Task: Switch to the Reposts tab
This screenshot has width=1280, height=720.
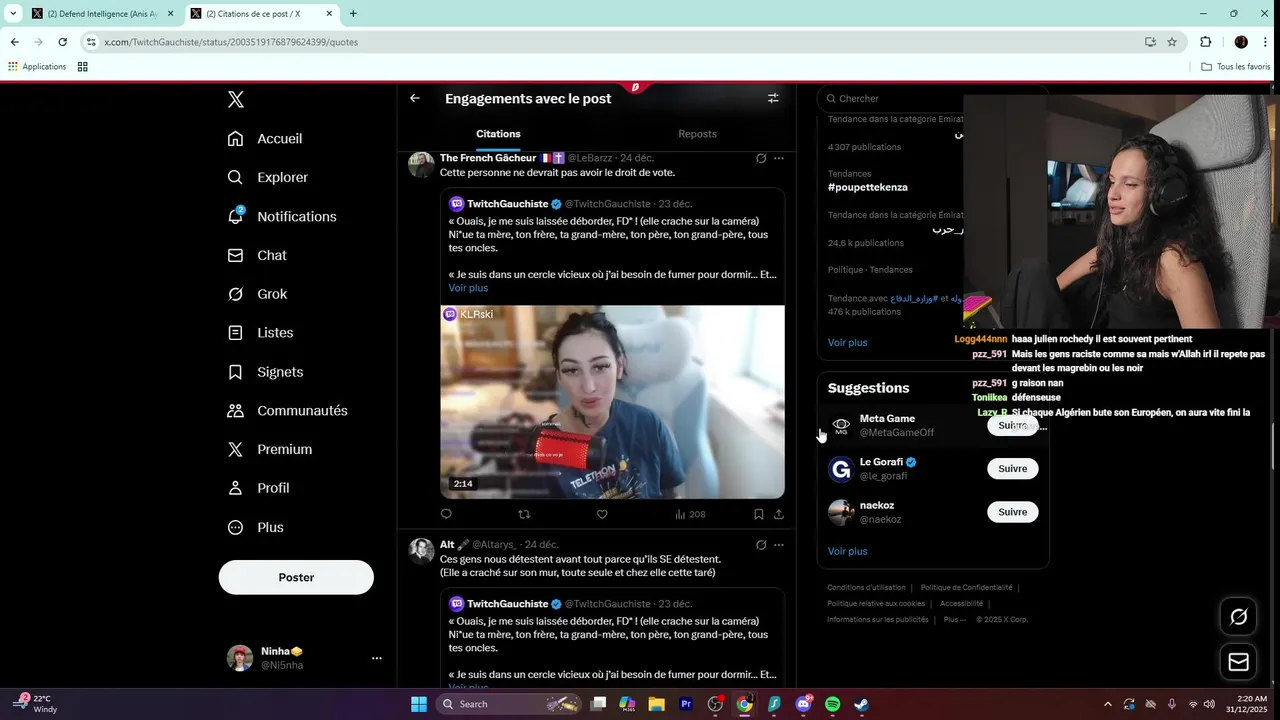Action: tap(697, 134)
